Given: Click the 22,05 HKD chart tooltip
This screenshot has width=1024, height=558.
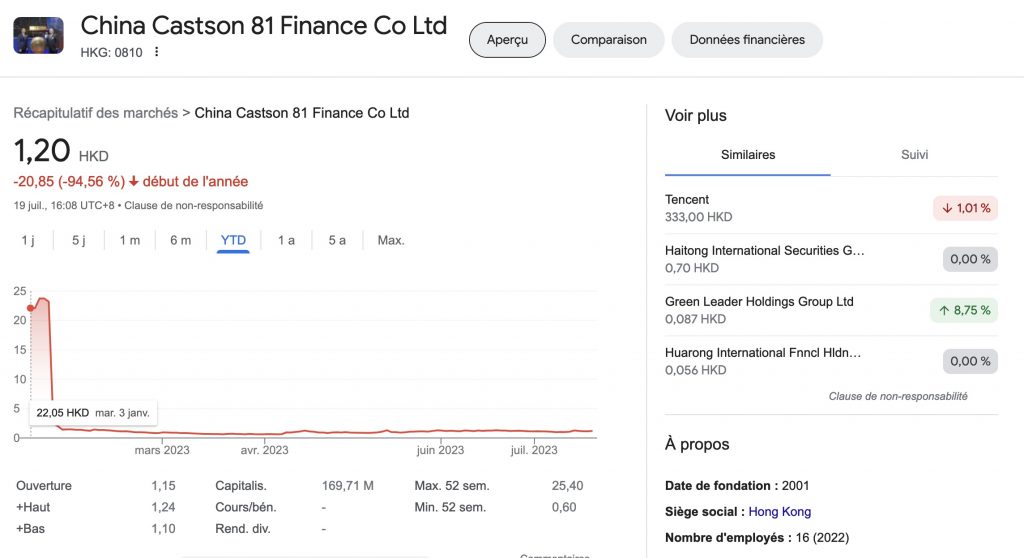Looking at the screenshot, I should (x=93, y=413).
